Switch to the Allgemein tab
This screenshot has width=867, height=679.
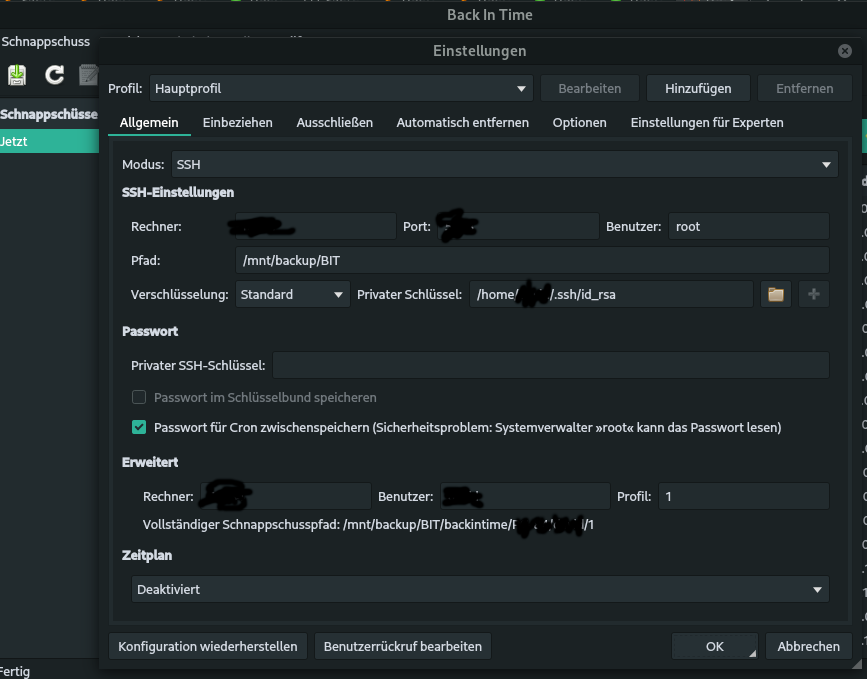(149, 123)
